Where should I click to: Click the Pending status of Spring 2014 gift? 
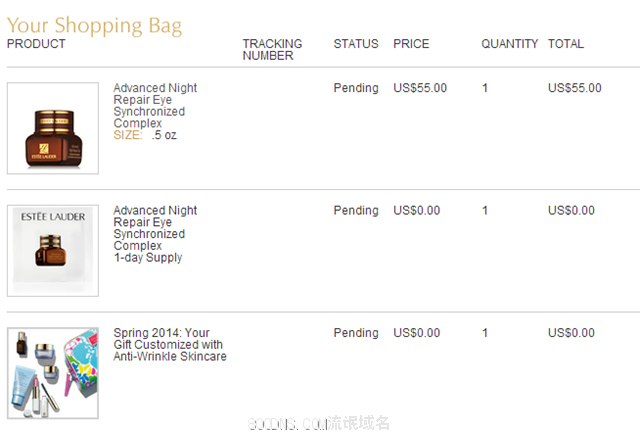pyautogui.click(x=356, y=333)
